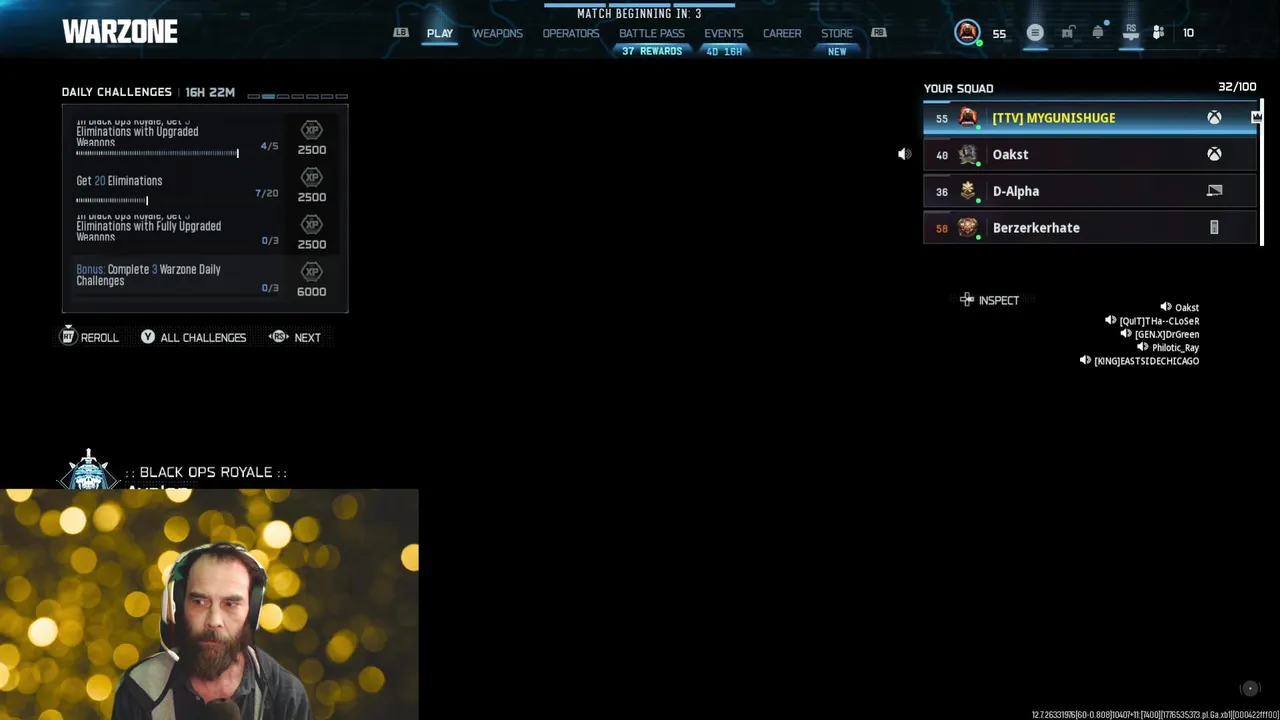
Task: Click speaker icon beside Oakst in voice list
Action: pos(1165,308)
